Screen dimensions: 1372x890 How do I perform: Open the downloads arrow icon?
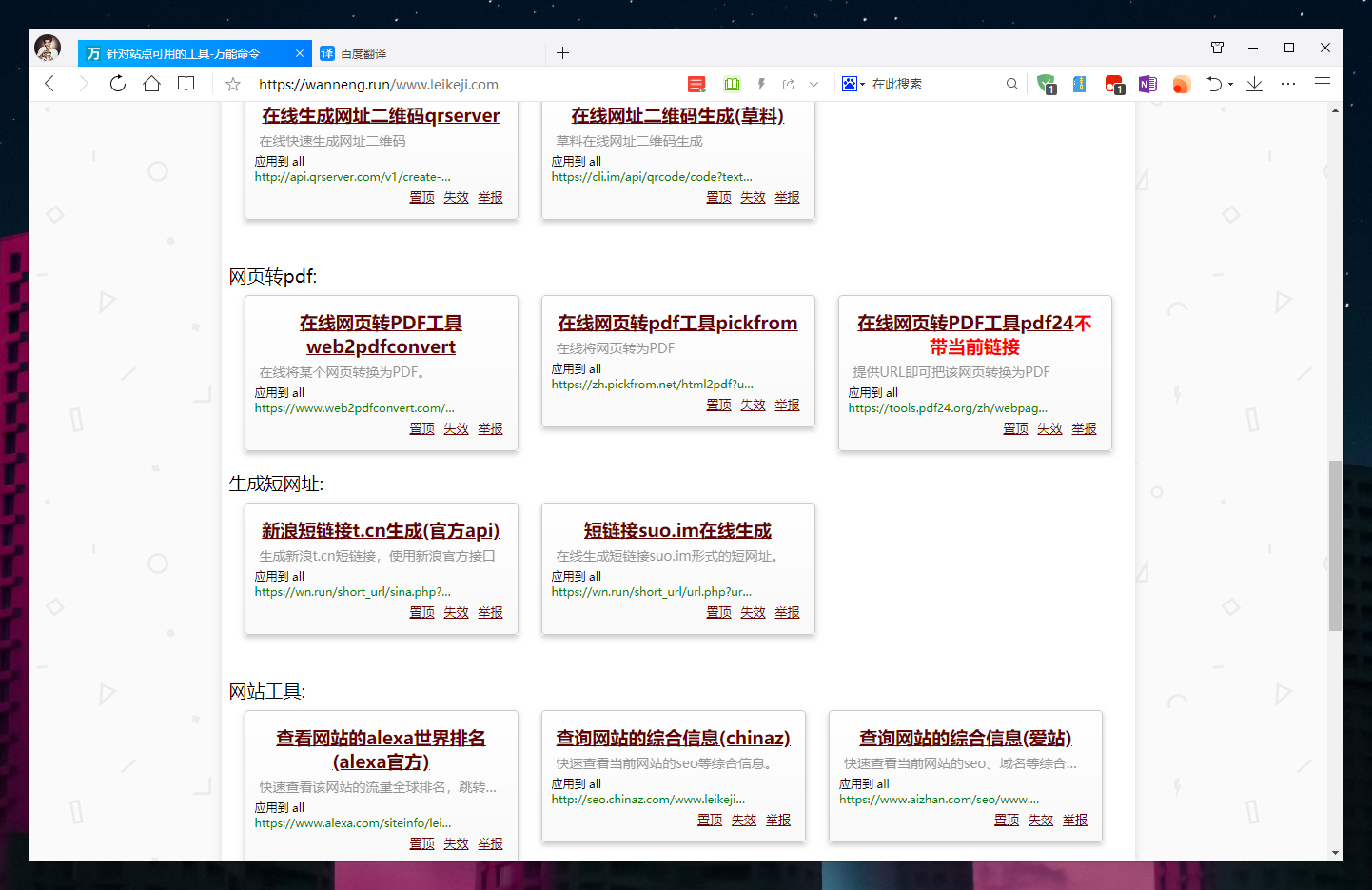pyautogui.click(x=1254, y=84)
